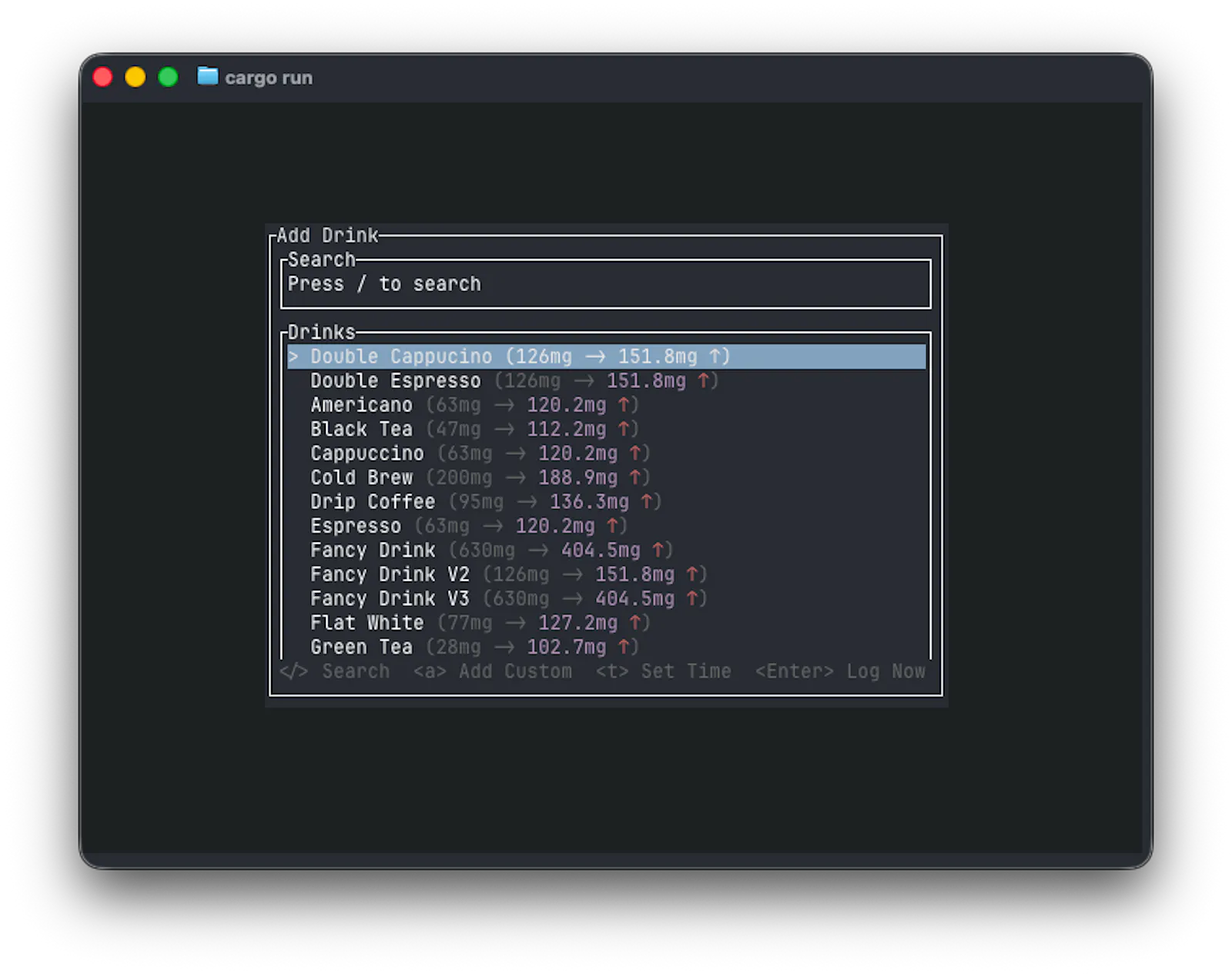Maximize the window using the green button
Screen dimensions: 1232x974
[x=168, y=77]
